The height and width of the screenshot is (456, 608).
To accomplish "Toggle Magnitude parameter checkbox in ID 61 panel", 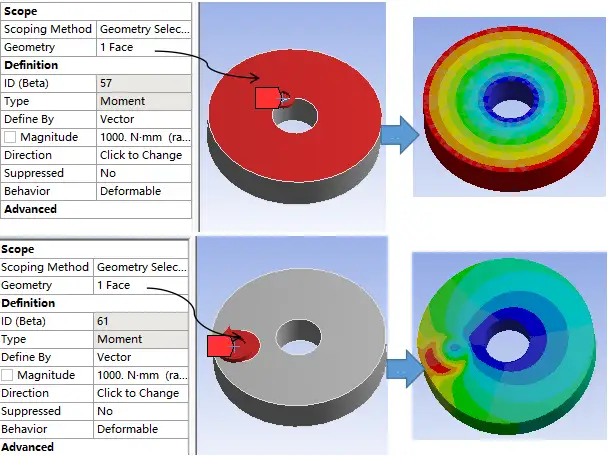I will pos(7,375).
